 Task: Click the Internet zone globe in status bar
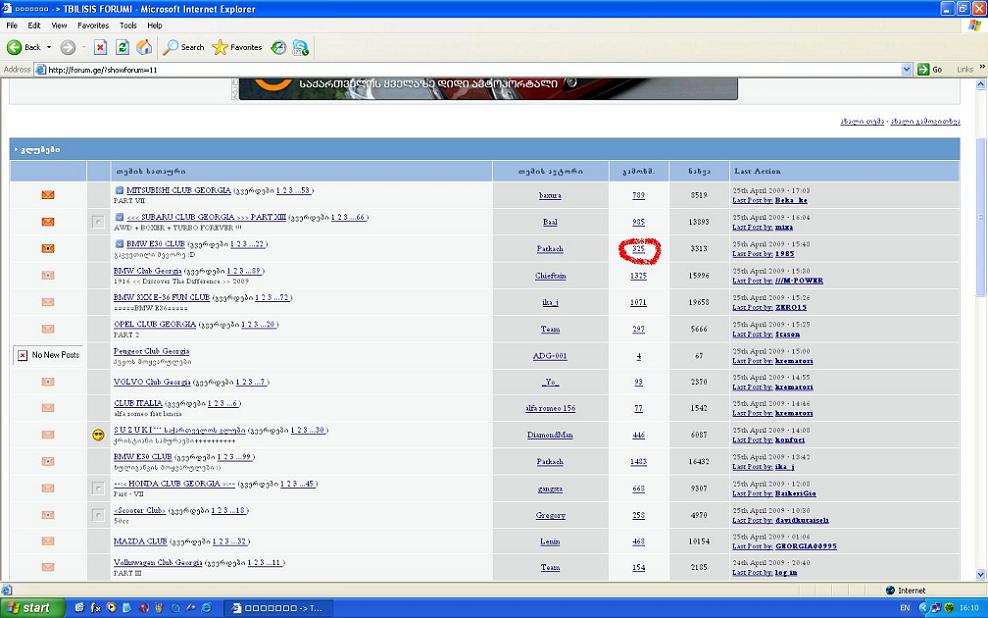pos(890,590)
